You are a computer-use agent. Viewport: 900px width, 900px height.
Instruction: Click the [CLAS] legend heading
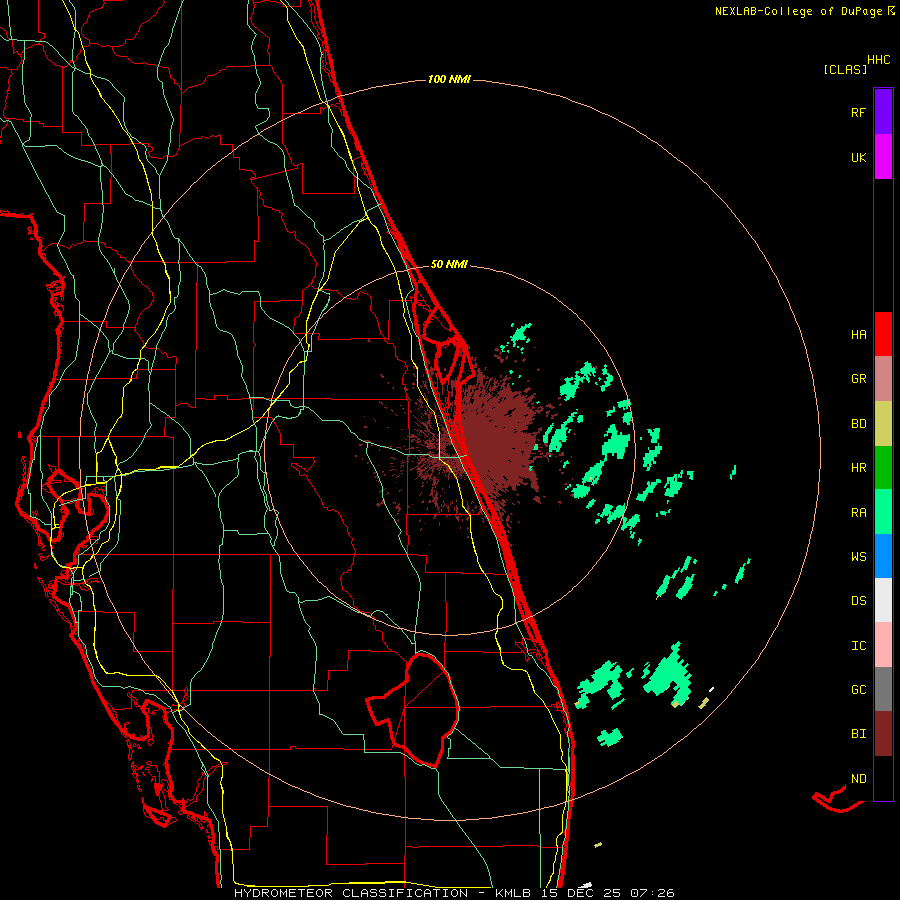coord(845,69)
